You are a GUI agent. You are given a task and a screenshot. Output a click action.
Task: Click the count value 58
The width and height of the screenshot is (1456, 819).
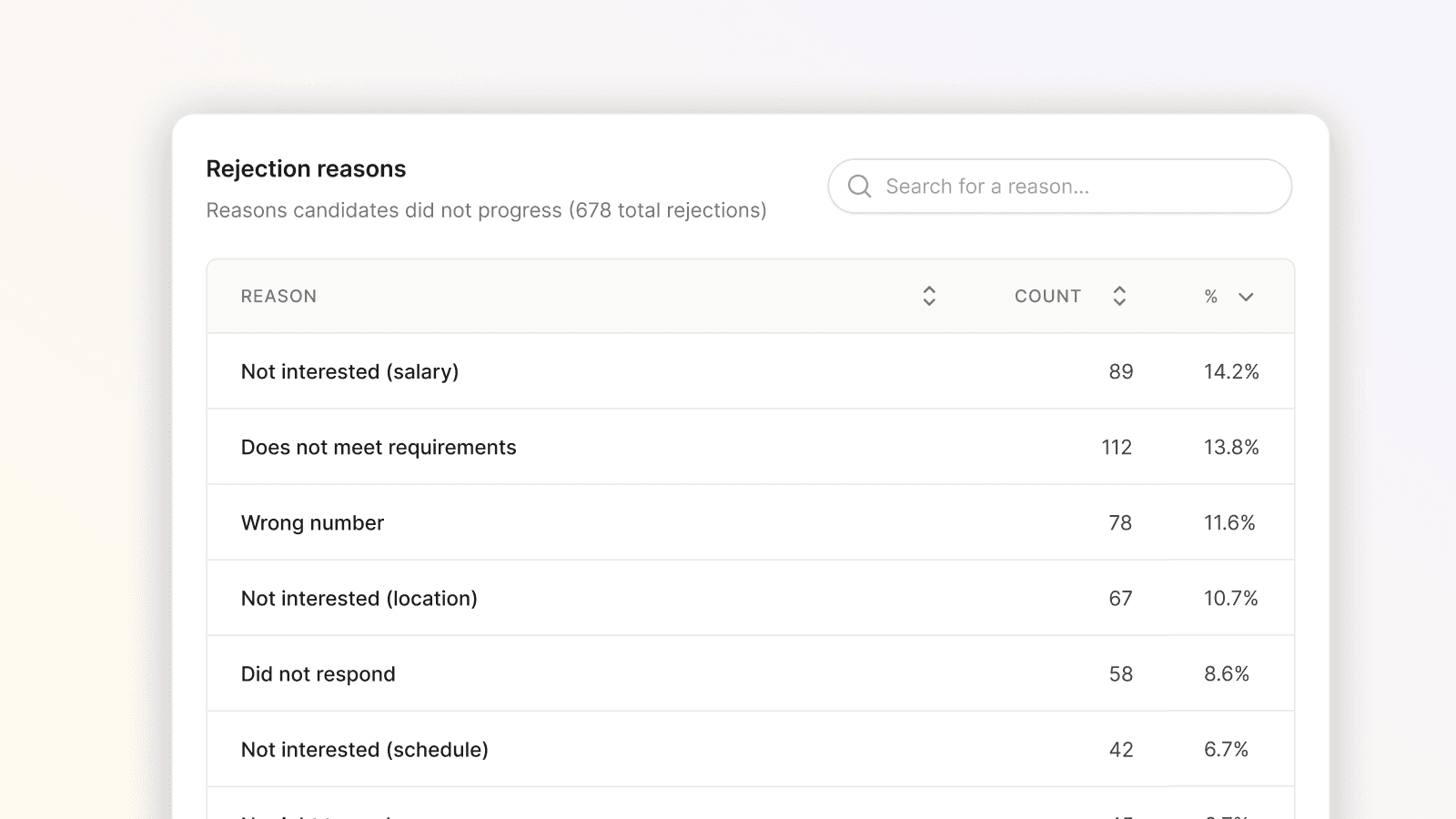(1121, 673)
